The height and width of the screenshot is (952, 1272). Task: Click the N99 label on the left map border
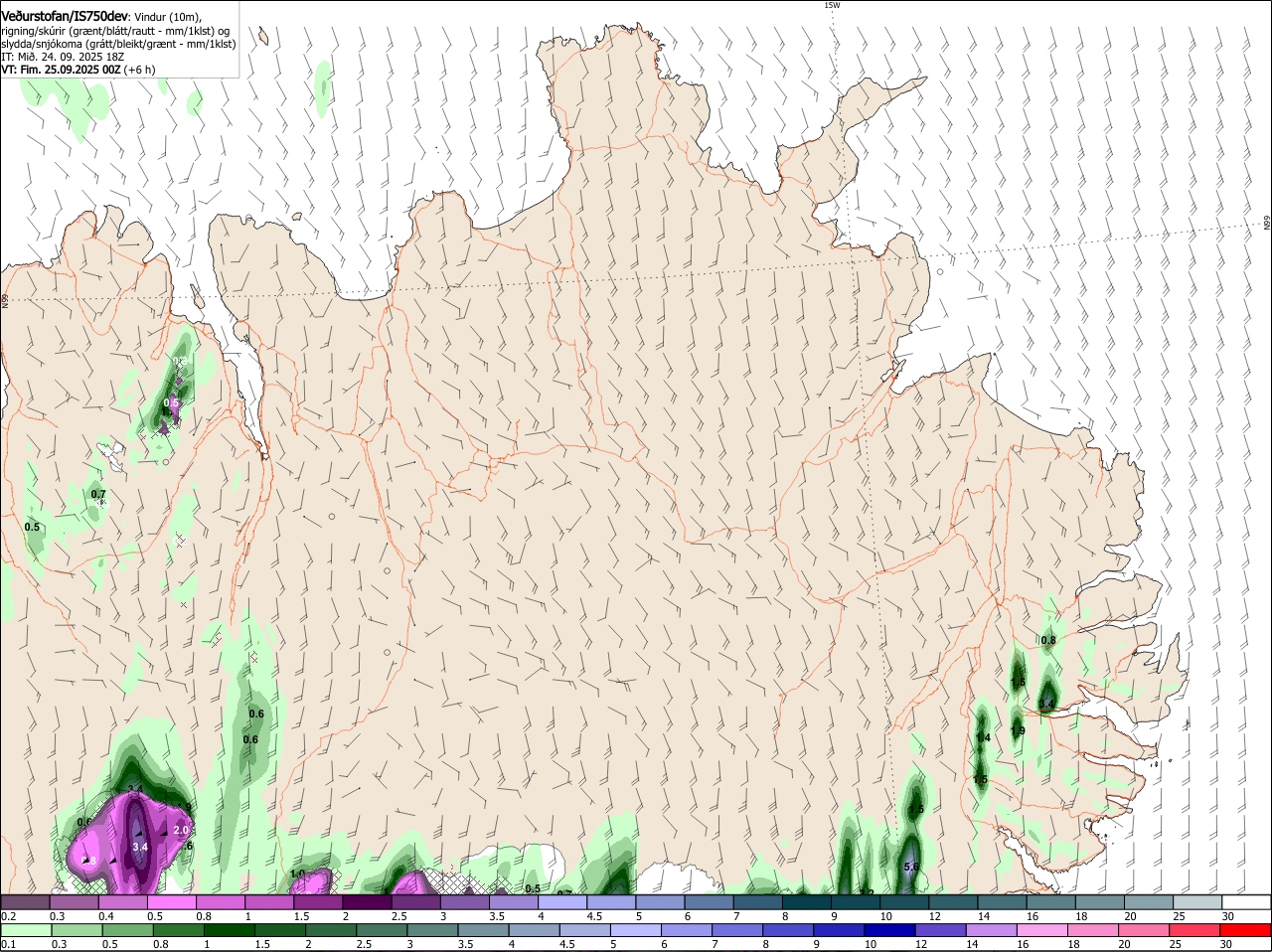click(5, 300)
